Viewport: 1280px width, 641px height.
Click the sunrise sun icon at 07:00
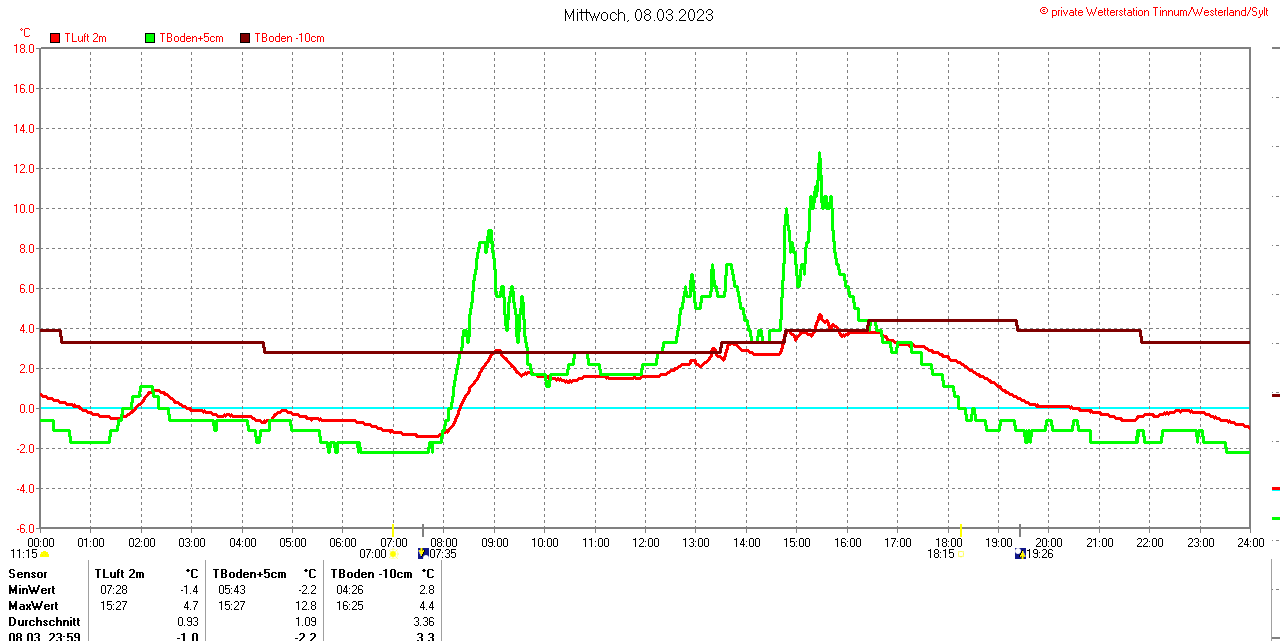pyautogui.click(x=393, y=554)
